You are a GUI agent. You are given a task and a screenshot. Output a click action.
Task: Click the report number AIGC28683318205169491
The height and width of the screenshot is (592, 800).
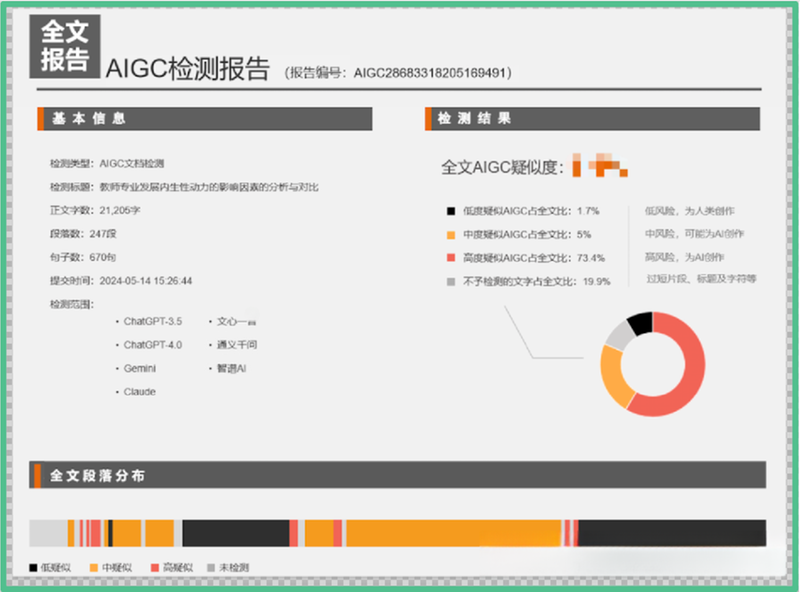[x=432, y=72]
